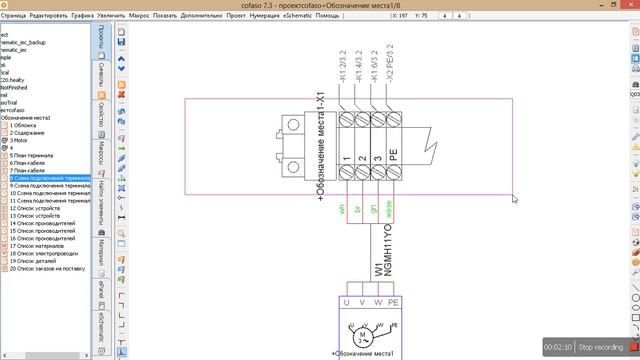
Task: Select page 6 План кабеля
Action: point(27,163)
